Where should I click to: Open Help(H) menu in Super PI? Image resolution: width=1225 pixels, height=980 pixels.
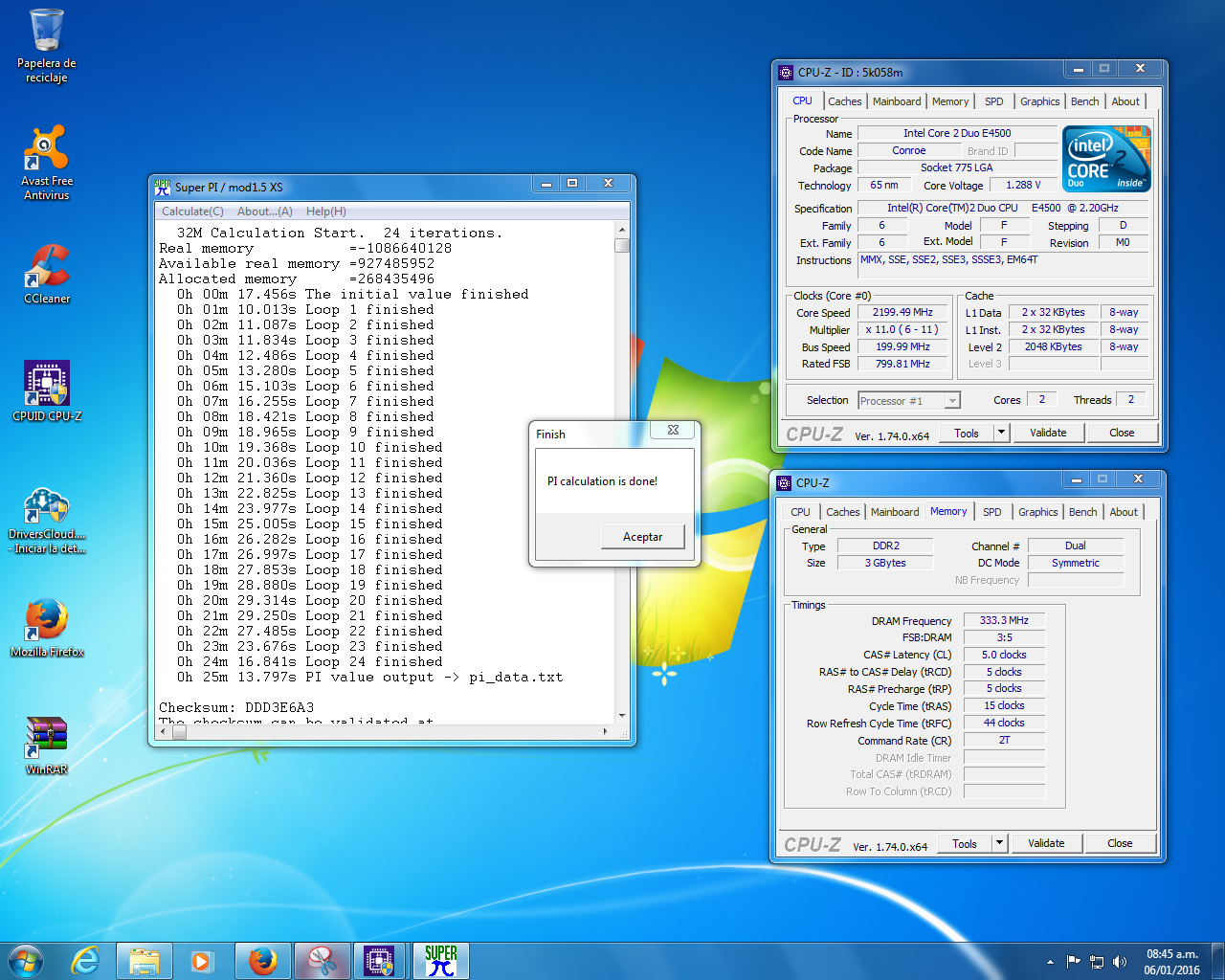pos(326,212)
